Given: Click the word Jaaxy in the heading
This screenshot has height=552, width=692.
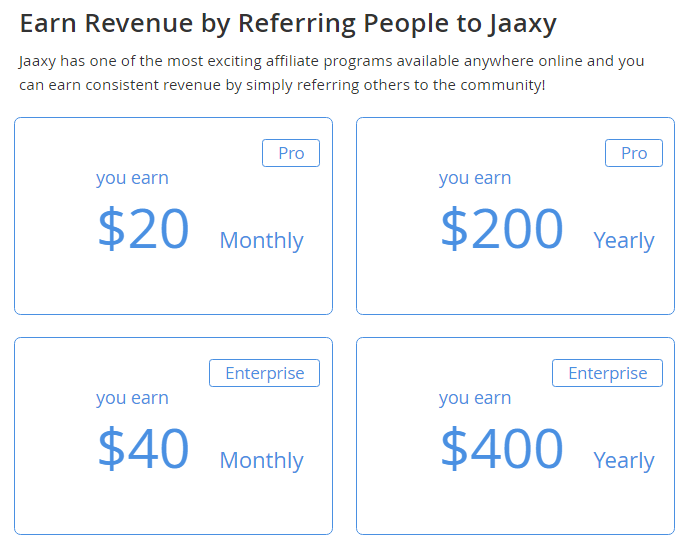Looking at the screenshot, I should coord(523,24).
